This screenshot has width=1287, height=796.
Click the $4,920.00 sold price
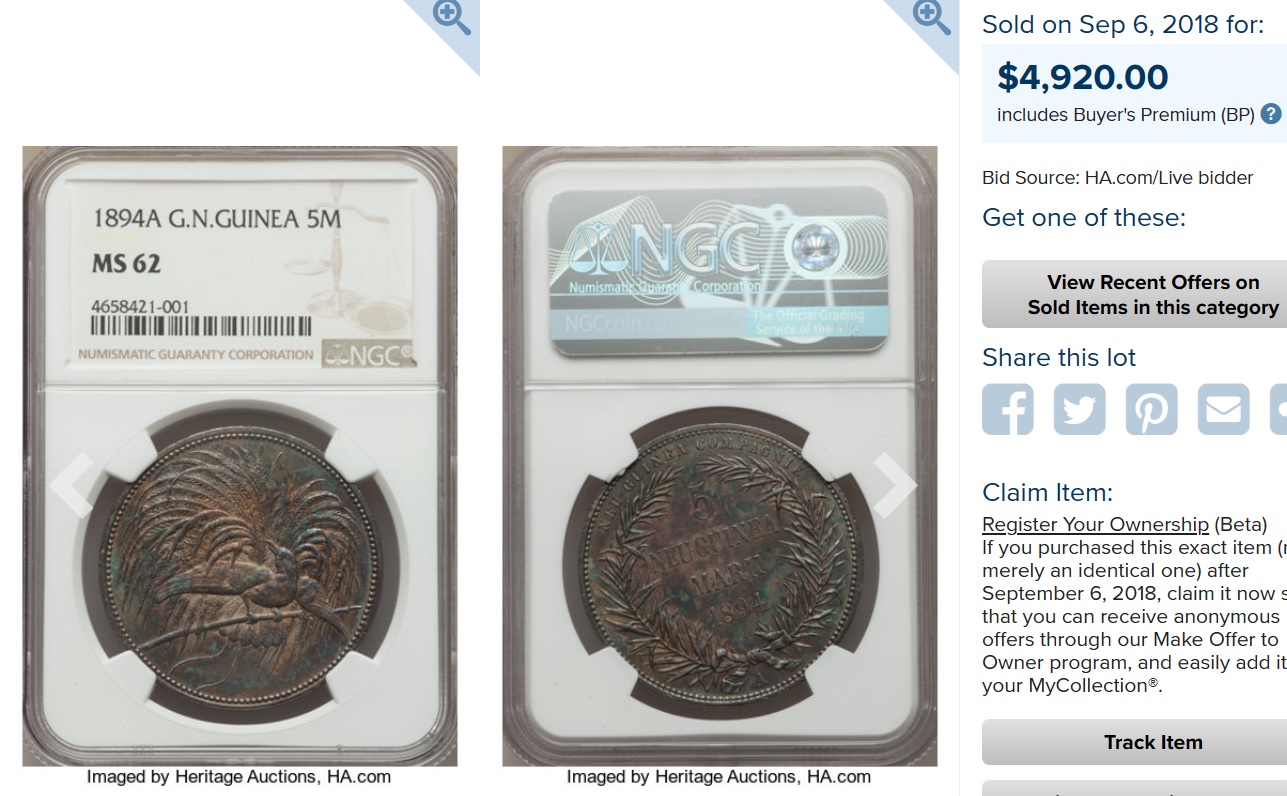[1083, 77]
